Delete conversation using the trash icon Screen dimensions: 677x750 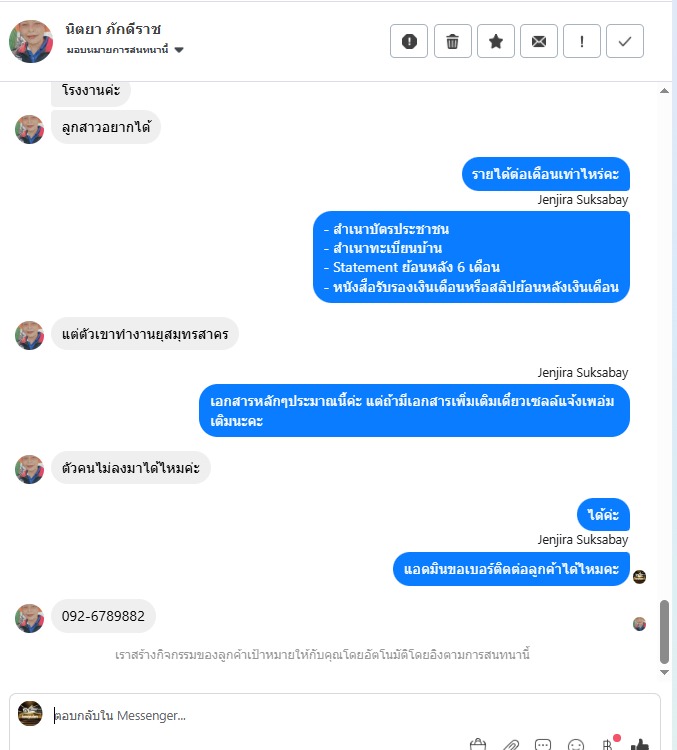pyautogui.click(x=452, y=41)
